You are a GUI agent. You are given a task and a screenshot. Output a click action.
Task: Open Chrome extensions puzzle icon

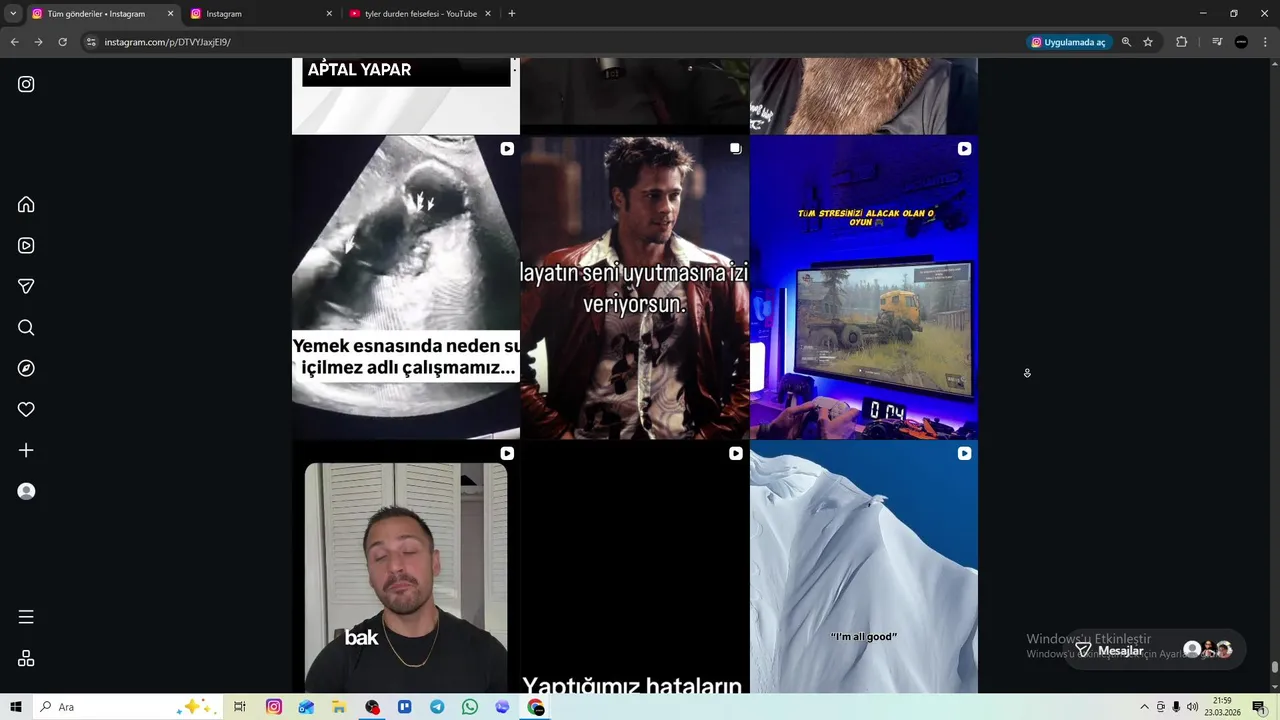[1181, 42]
